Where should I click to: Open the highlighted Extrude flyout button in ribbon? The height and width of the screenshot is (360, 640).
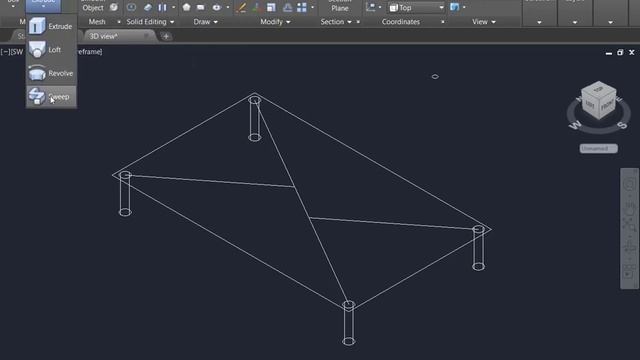click(43, 5)
